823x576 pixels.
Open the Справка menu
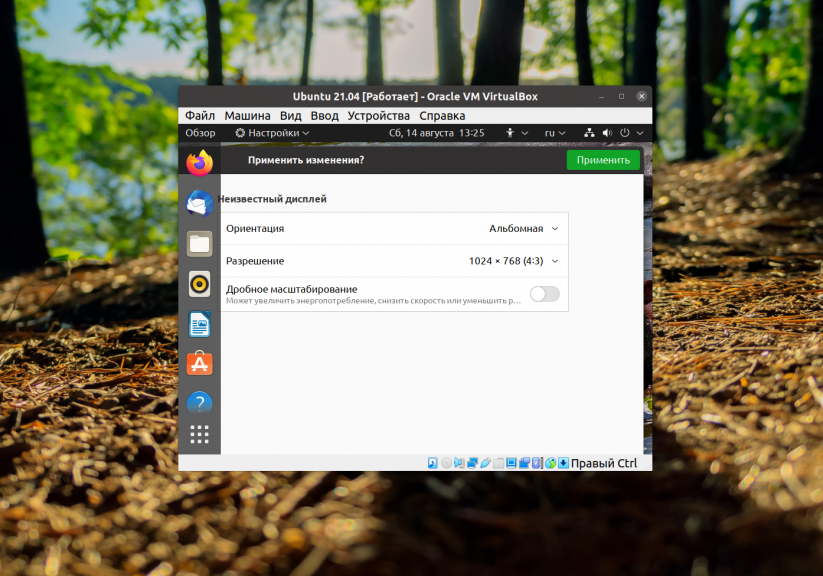click(x=442, y=116)
